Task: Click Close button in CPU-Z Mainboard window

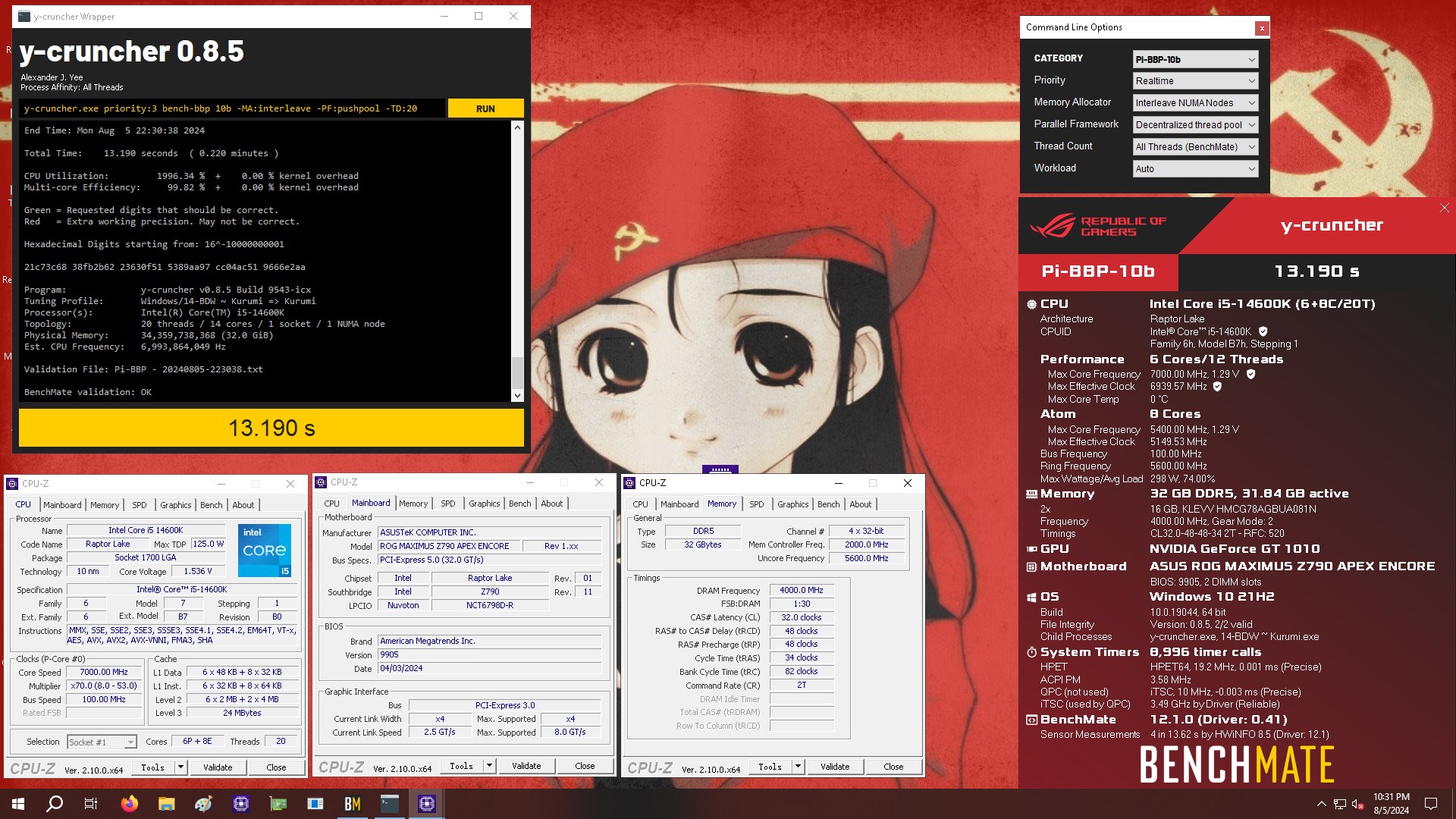Action: [585, 766]
